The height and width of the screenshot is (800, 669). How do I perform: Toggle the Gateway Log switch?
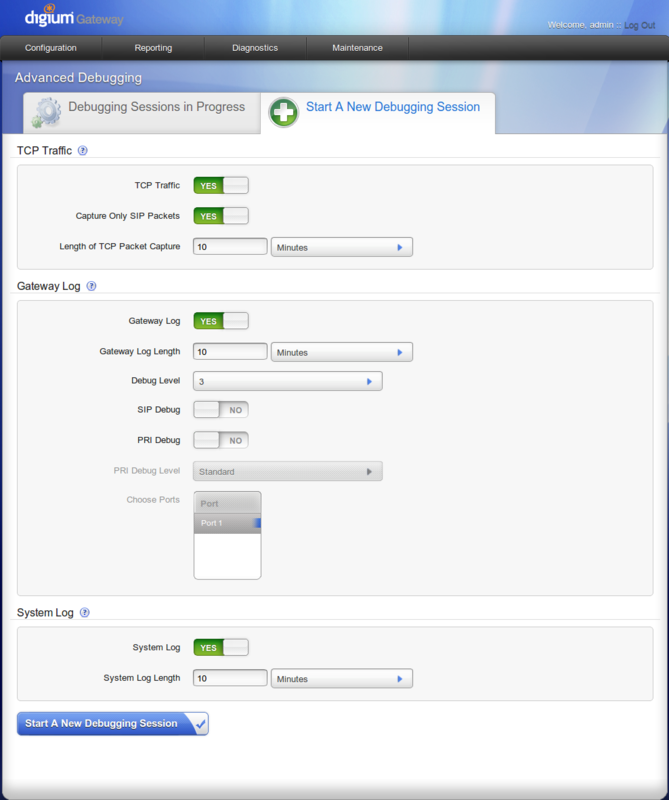pyautogui.click(x=221, y=321)
